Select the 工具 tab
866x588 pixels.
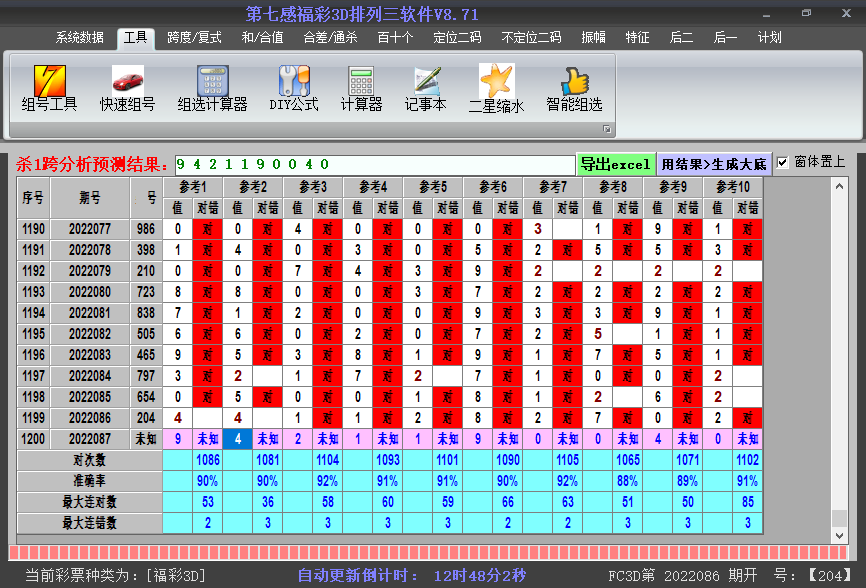coord(135,38)
